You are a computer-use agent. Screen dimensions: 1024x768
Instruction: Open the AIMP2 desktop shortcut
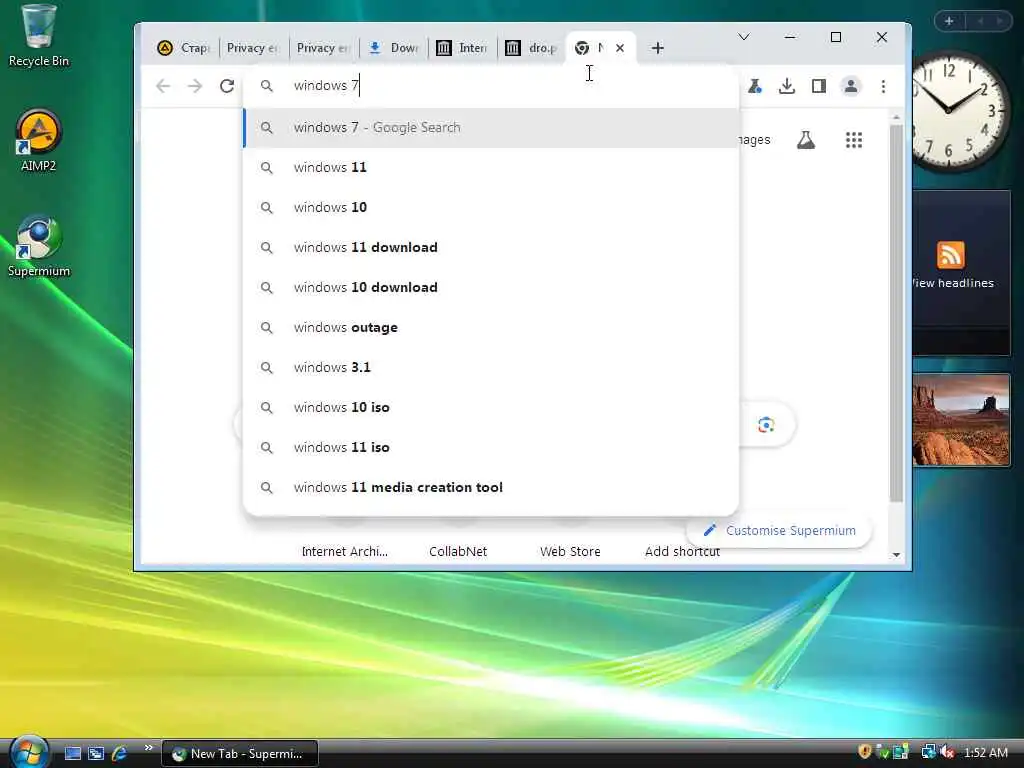click(39, 140)
